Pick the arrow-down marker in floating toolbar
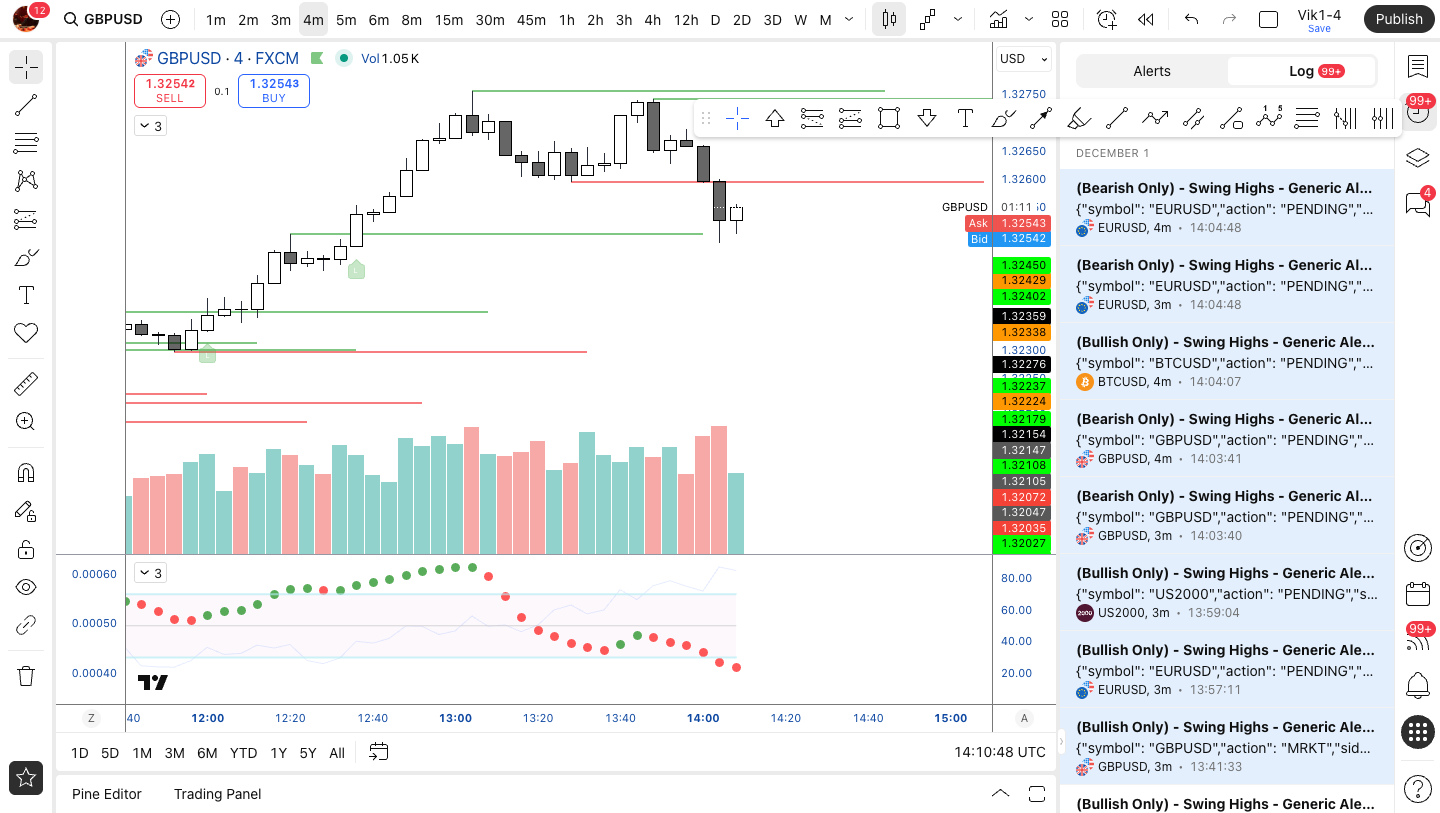The height and width of the screenshot is (813, 1440). [927, 119]
